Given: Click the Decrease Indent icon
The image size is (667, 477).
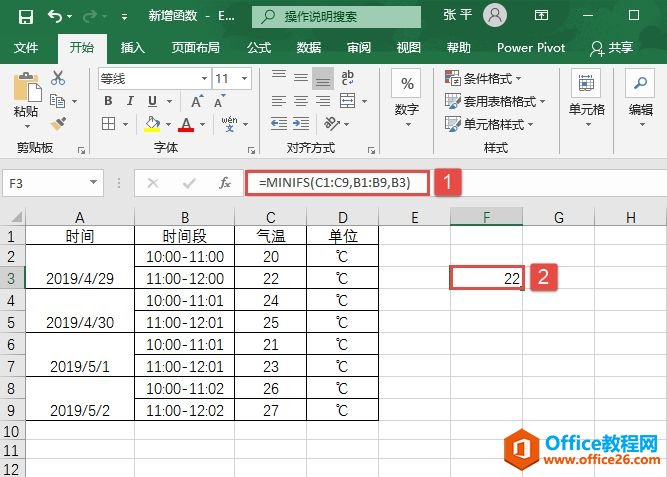Looking at the screenshot, I should 279,124.
